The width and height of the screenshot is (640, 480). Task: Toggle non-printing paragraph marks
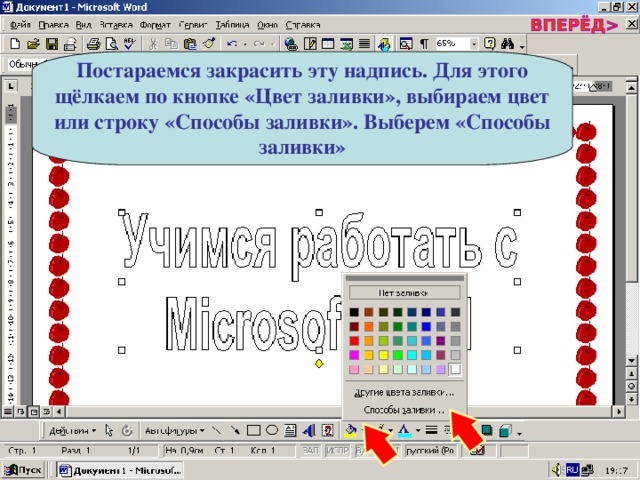pyautogui.click(x=424, y=43)
